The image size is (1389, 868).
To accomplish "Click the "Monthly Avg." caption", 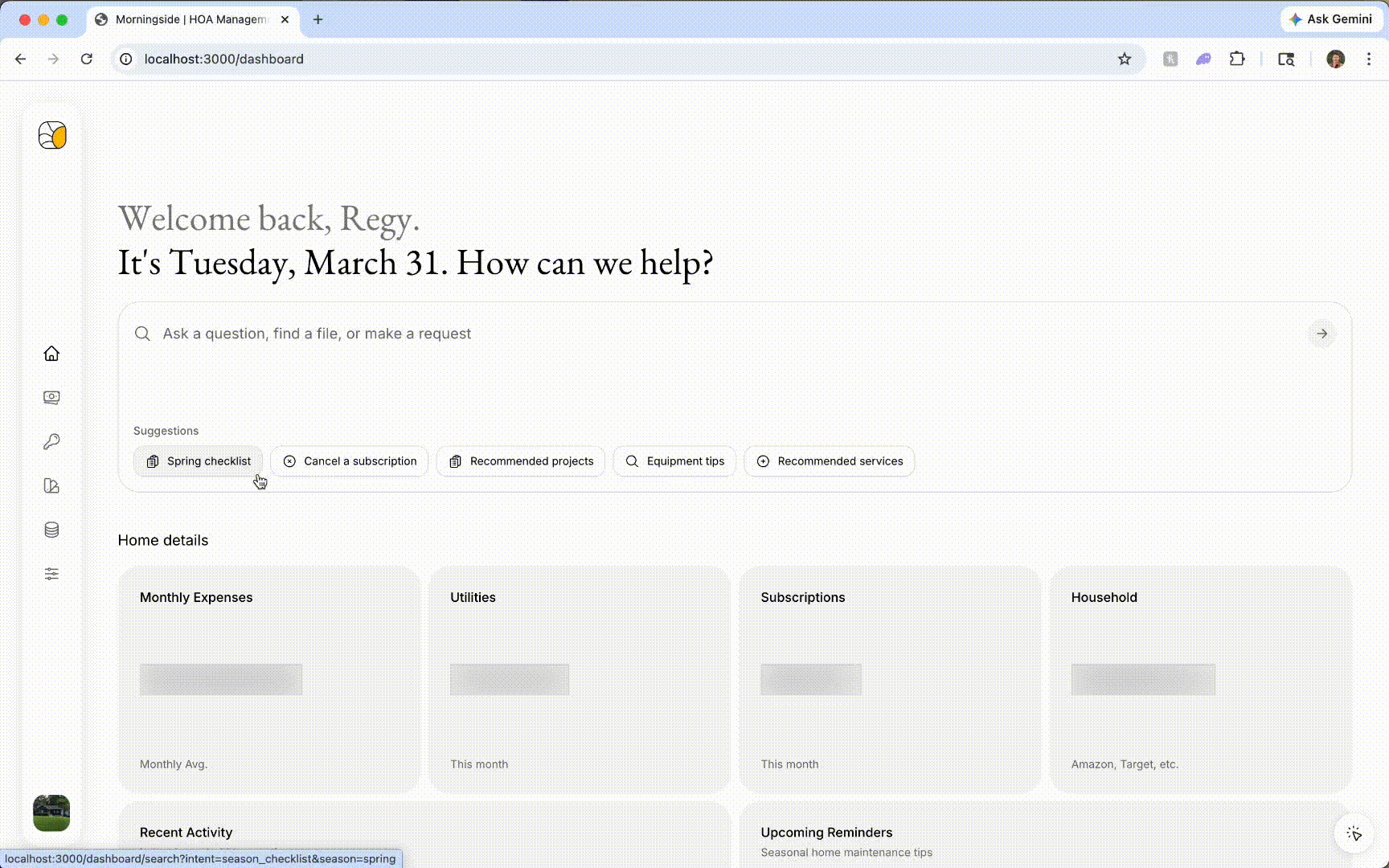I will (174, 764).
